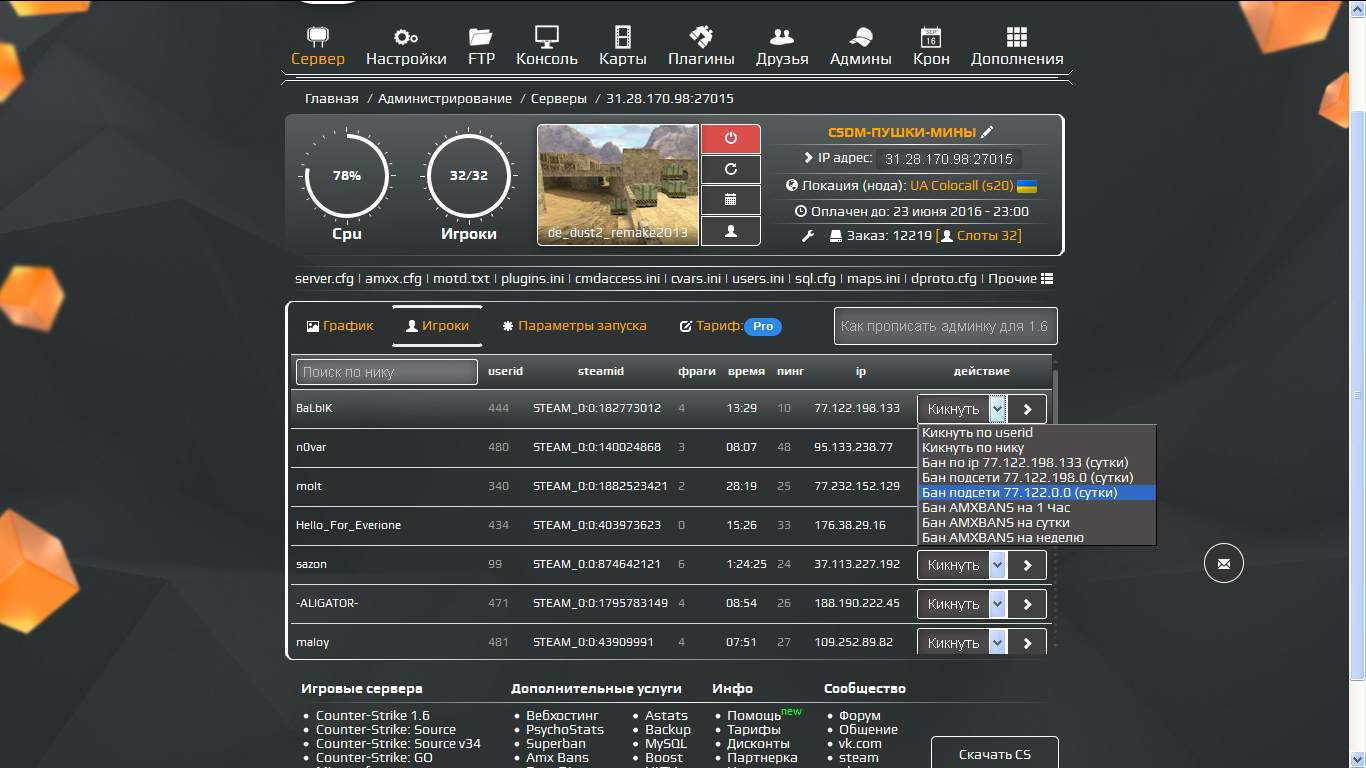
Task: Click the floating envelope message icon
Action: 1223,564
